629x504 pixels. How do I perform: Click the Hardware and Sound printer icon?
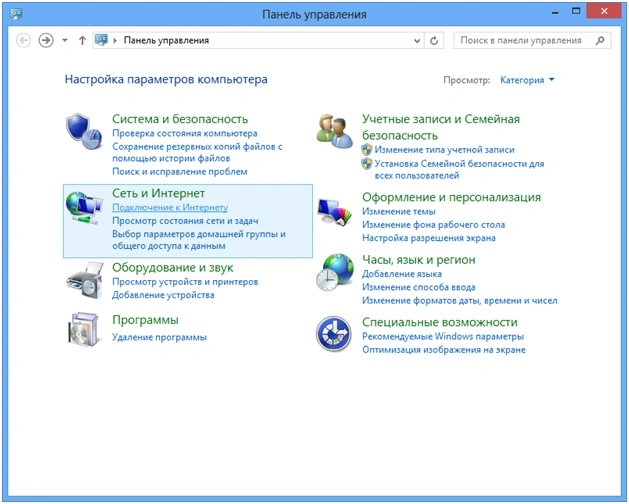coord(84,280)
